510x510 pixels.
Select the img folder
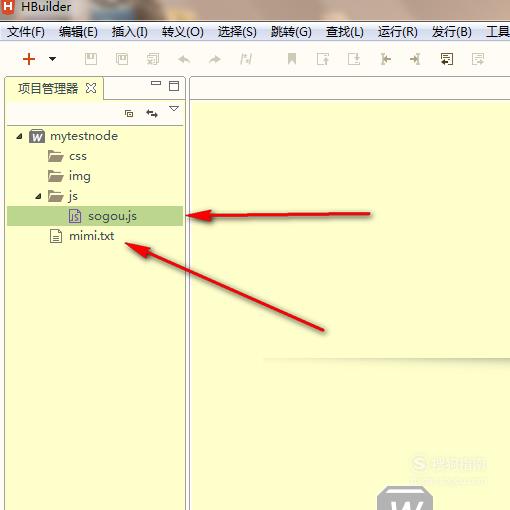[x=80, y=176]
